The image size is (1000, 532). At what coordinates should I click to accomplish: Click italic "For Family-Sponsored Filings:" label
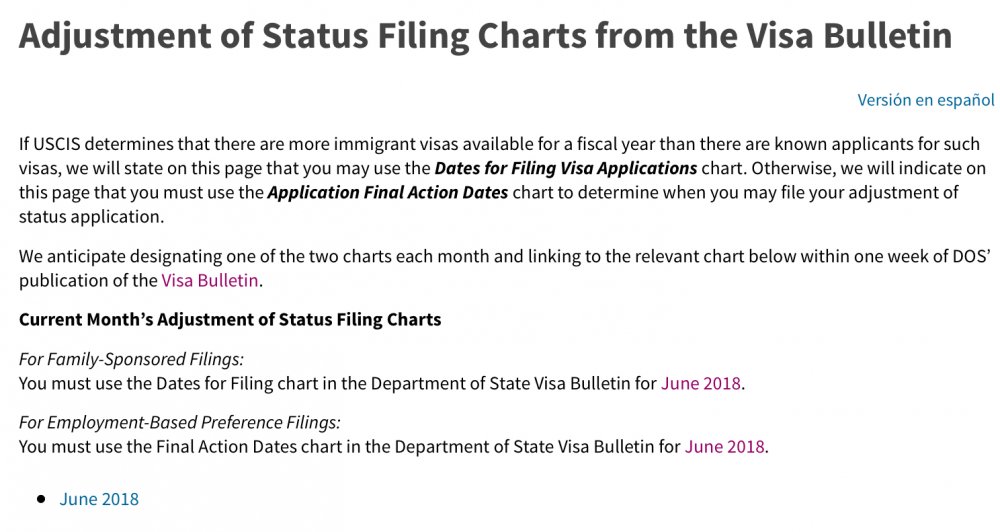pyautogui.click(x=131, y=358)
